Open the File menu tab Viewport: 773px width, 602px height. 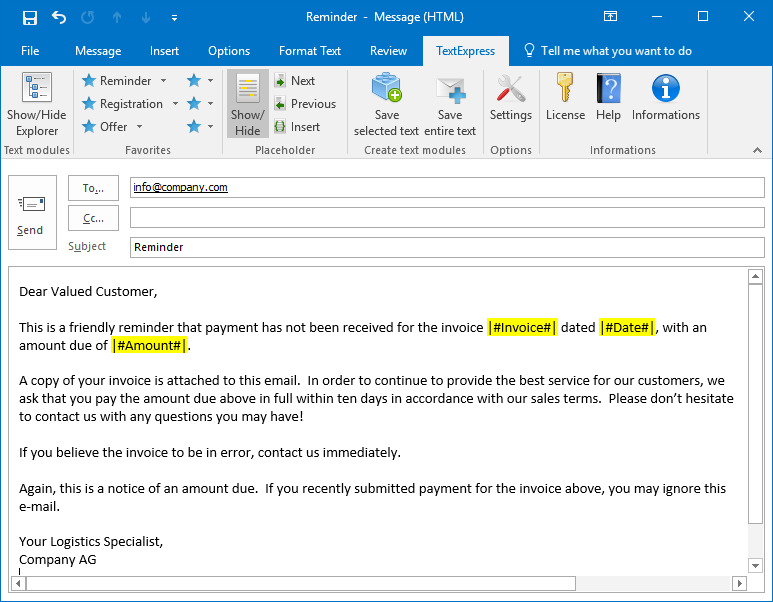click(30, 51)
